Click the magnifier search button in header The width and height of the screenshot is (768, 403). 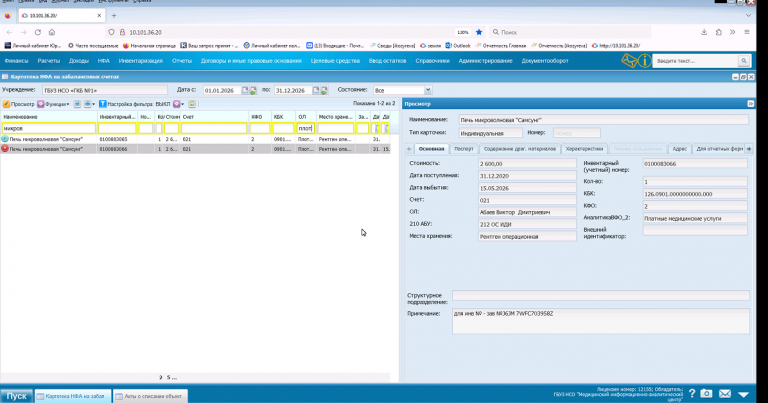point(744,61)
